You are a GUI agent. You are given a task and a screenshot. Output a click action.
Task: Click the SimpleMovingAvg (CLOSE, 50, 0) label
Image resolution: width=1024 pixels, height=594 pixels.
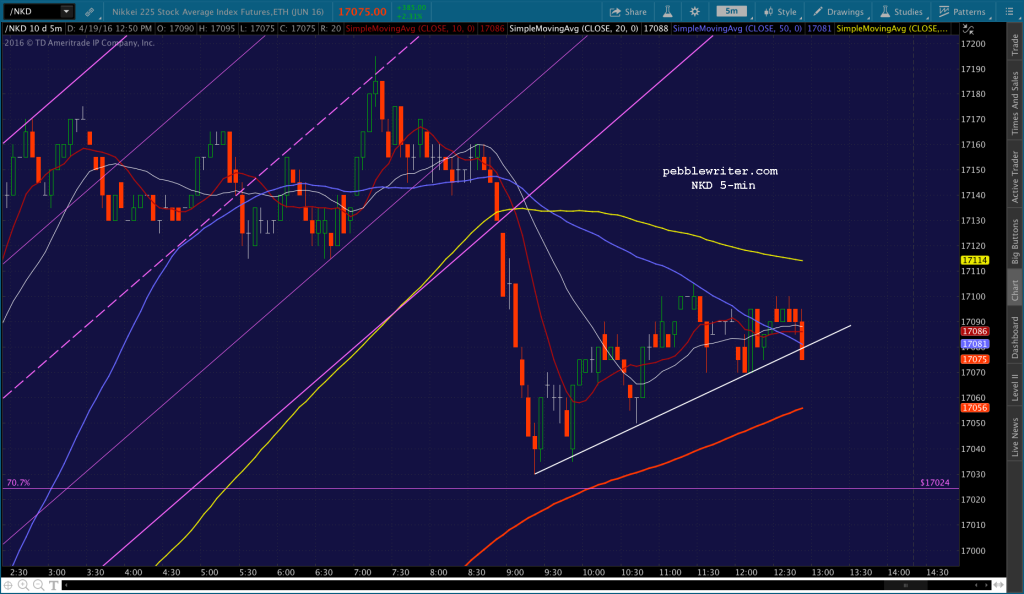click(737, 29)
